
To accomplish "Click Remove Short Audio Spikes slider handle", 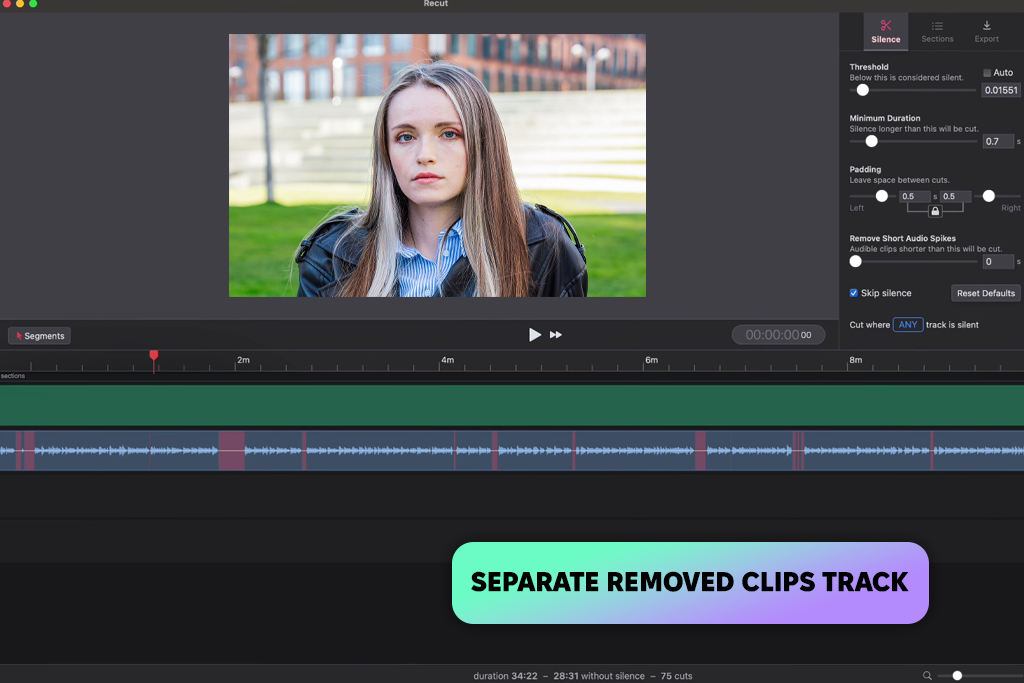I will [856, 261].
